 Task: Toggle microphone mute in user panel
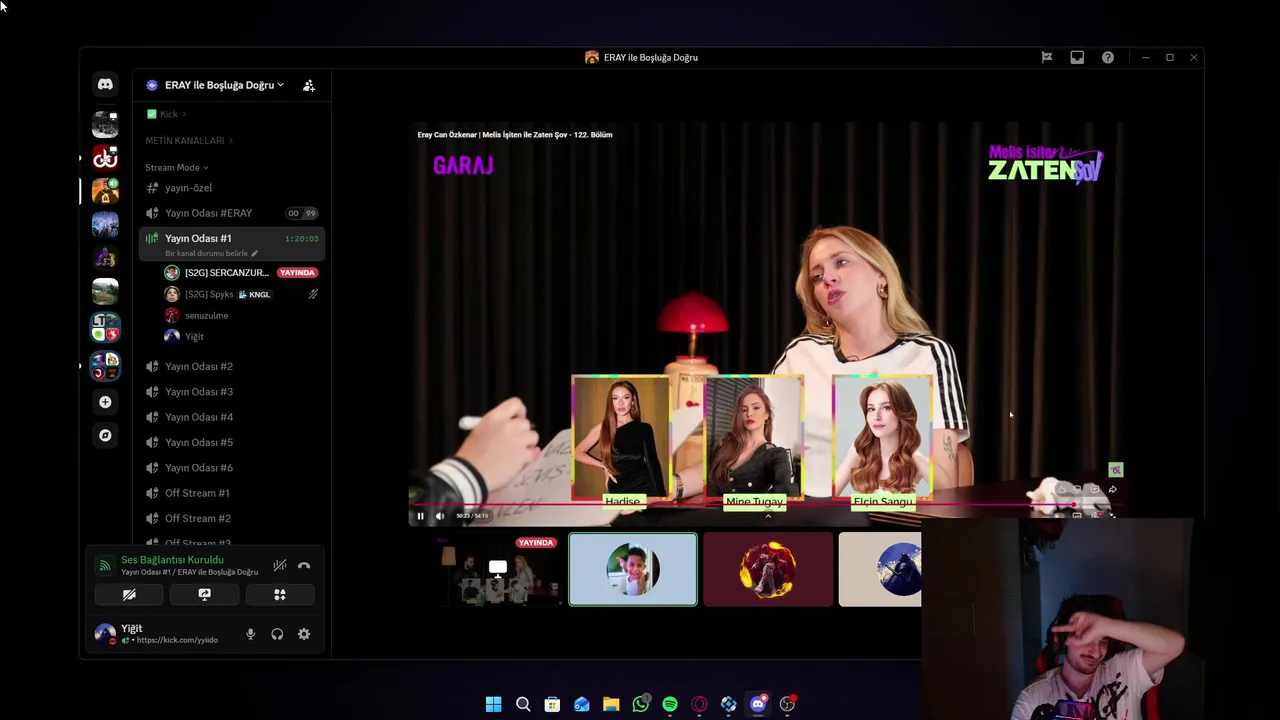coord(250,634)
